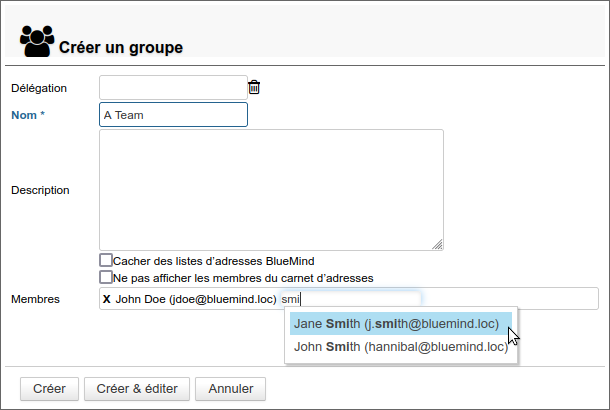610x410 pixels.
Task: Click the Créer un groupe heading
Action: 121,47
